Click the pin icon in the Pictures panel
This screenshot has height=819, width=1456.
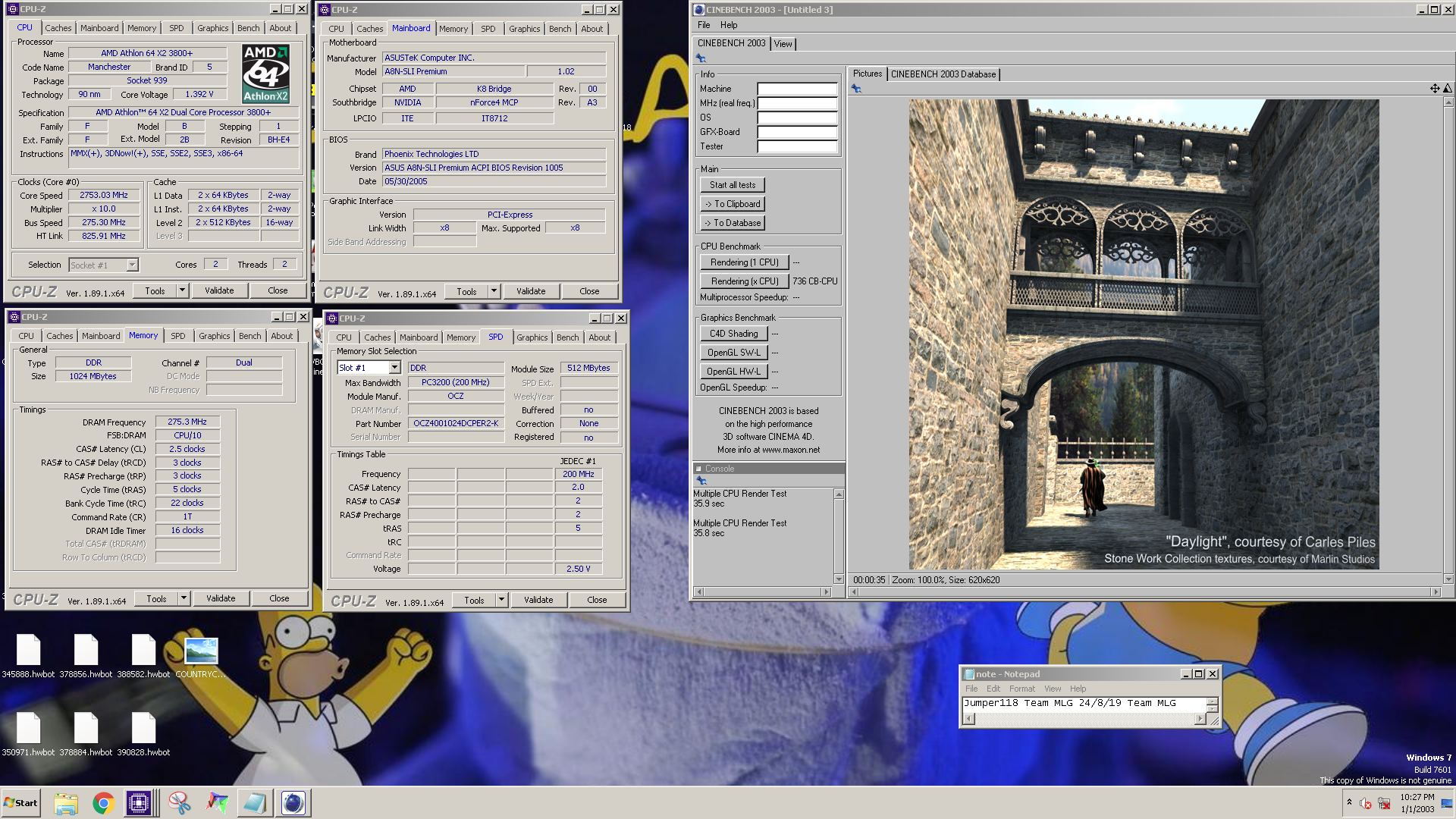(x=856, y=89)
